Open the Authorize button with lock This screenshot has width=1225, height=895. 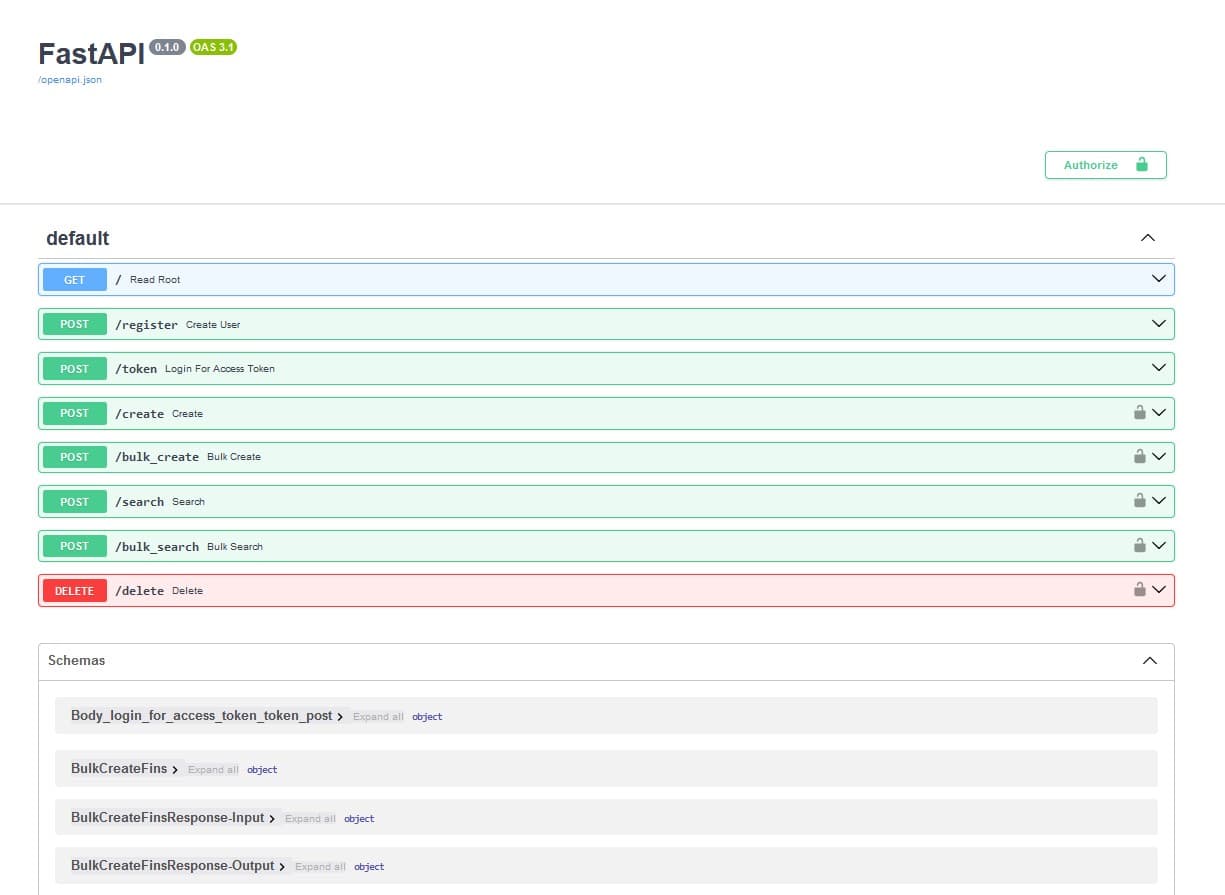tap(1105, 165)
